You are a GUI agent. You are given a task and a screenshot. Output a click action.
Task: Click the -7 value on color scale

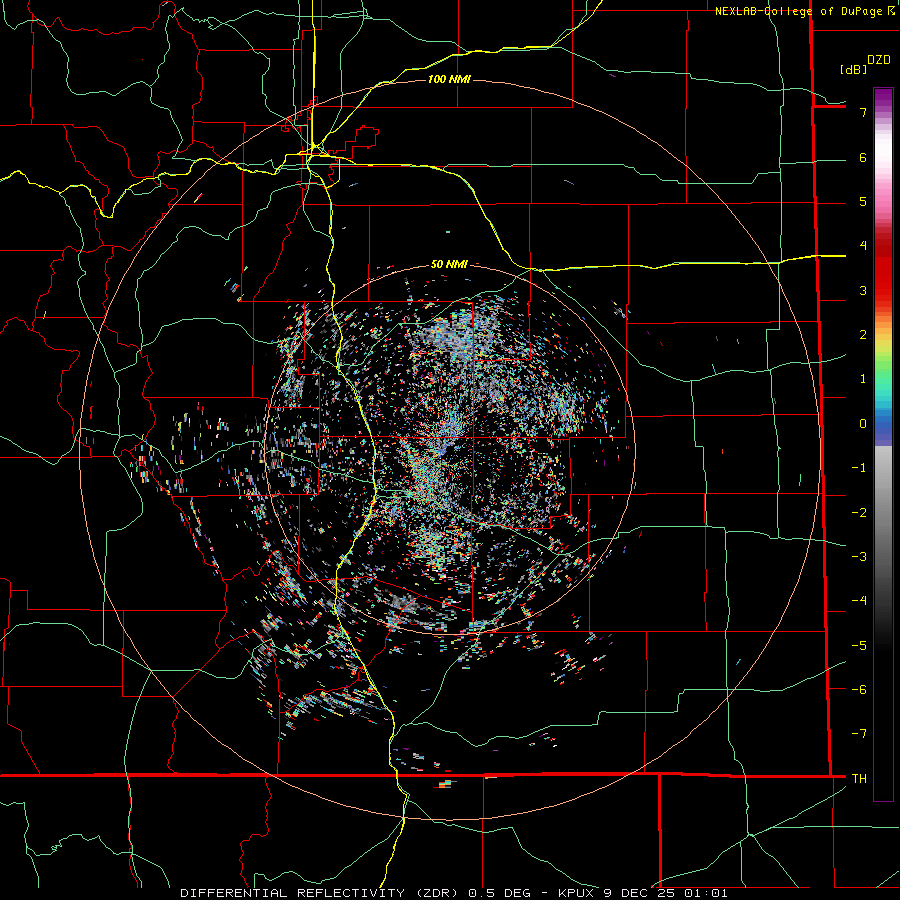click(859, 734)
